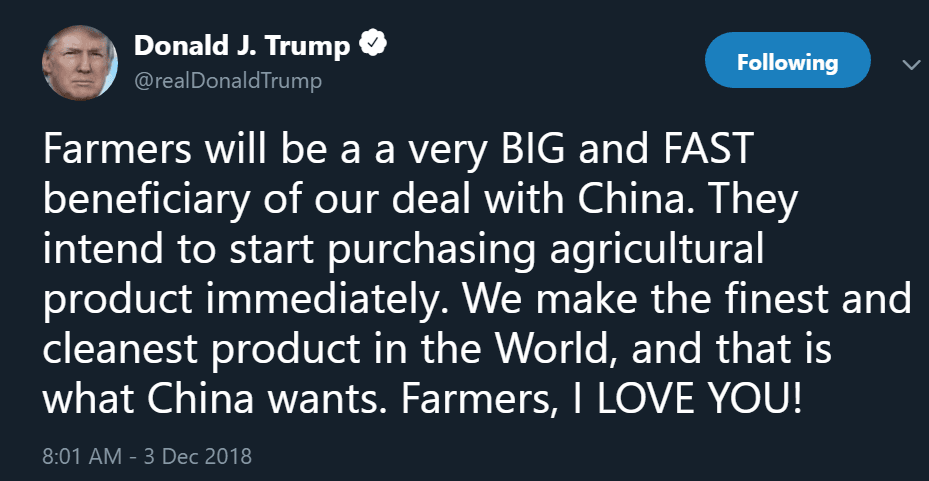Open the 8:01 AM tweet timestamp

82,458
